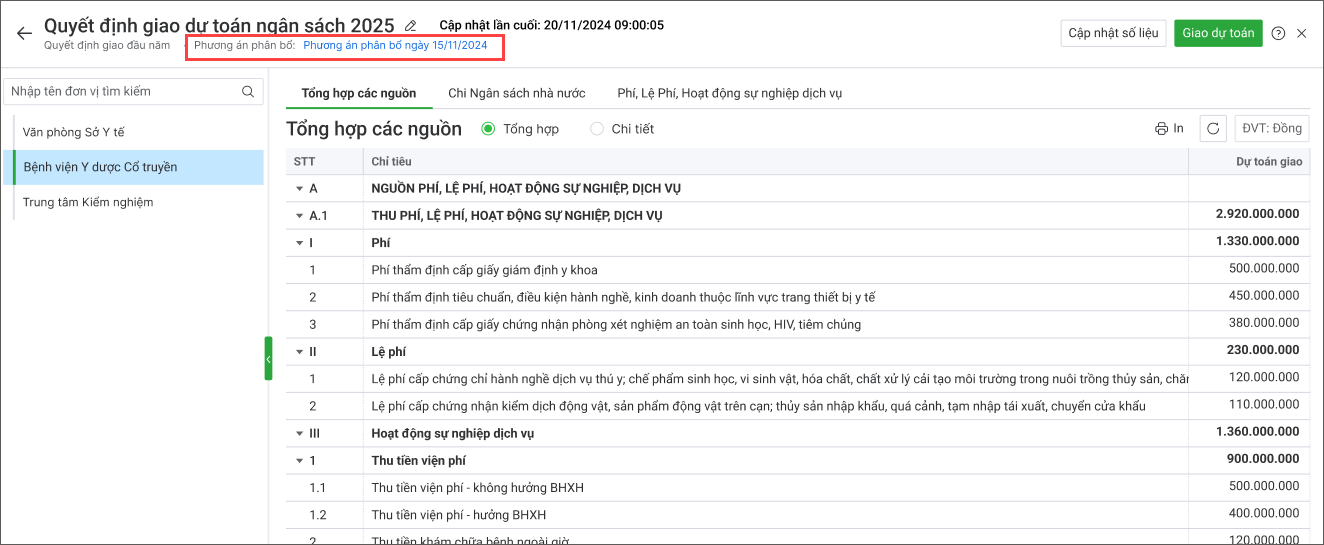Switch to Chi Ngân sách nhà nước tab
This screenshot has height=545, width=1324.
(x=516, y=93)
